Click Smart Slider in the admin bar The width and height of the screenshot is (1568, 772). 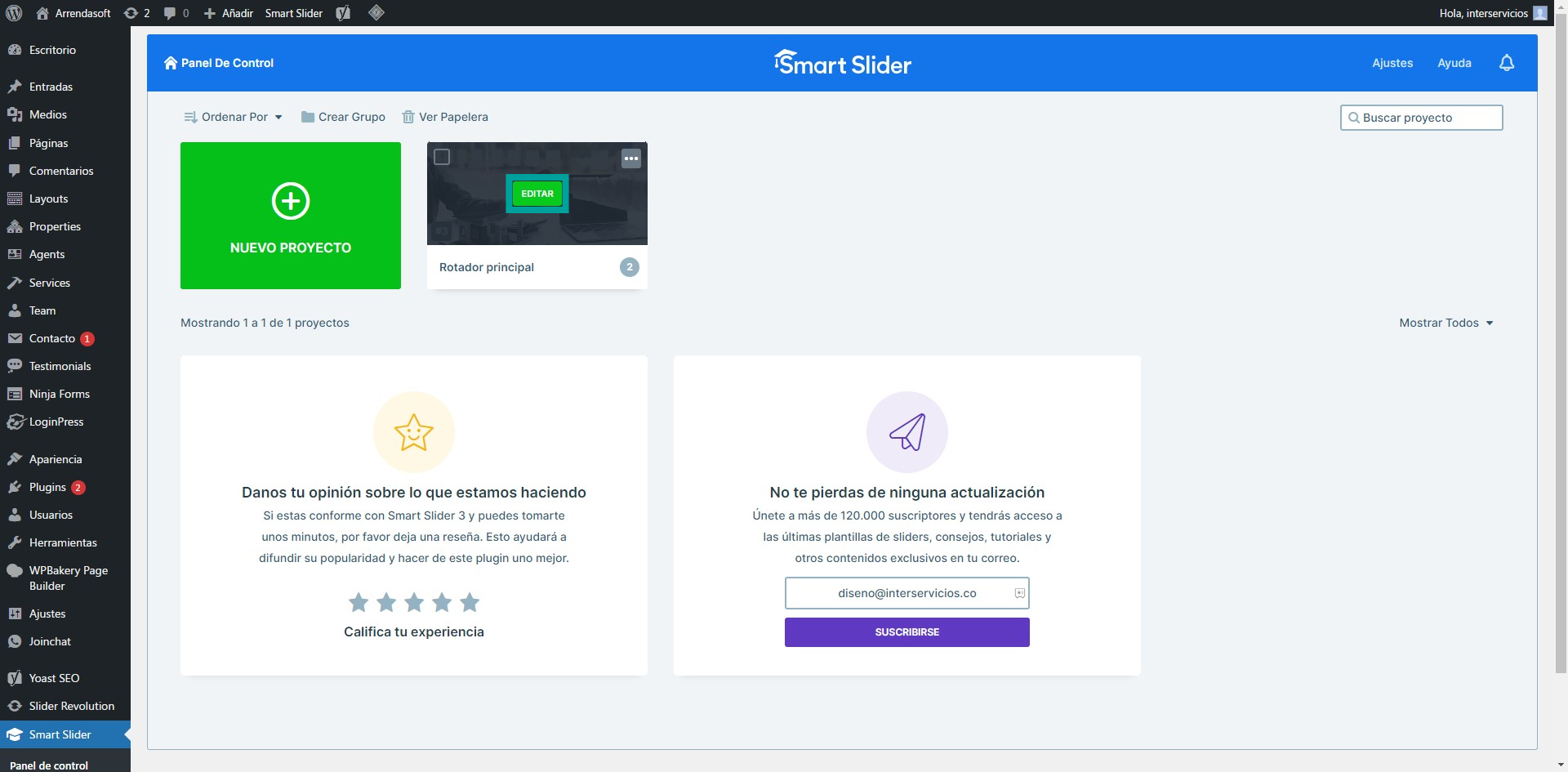(294, 13)
